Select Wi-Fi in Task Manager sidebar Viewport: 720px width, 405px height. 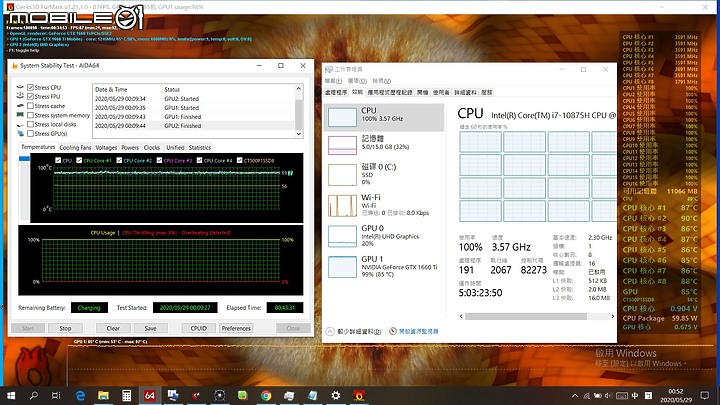tap(384, 205)
